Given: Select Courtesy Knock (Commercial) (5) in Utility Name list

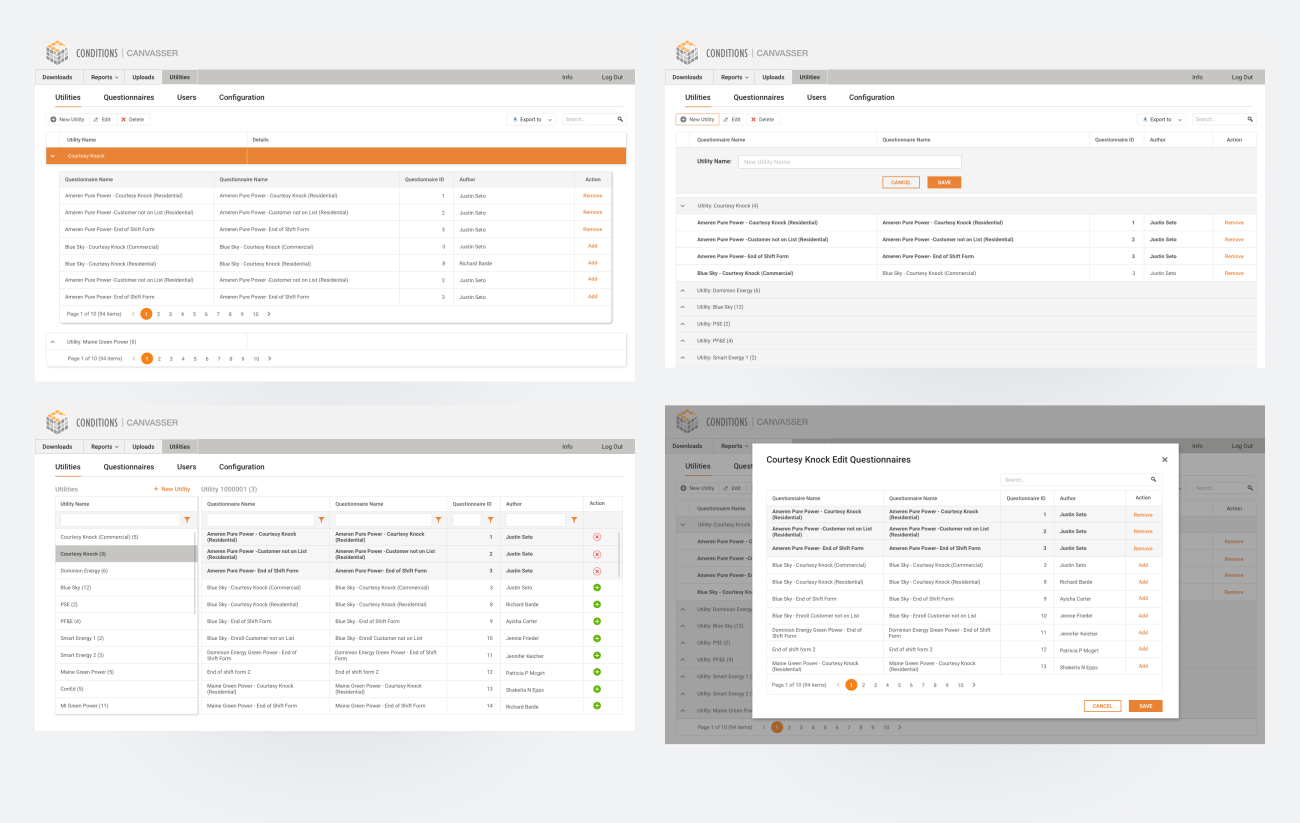Looking at the screenshot, I should point(126,537).
